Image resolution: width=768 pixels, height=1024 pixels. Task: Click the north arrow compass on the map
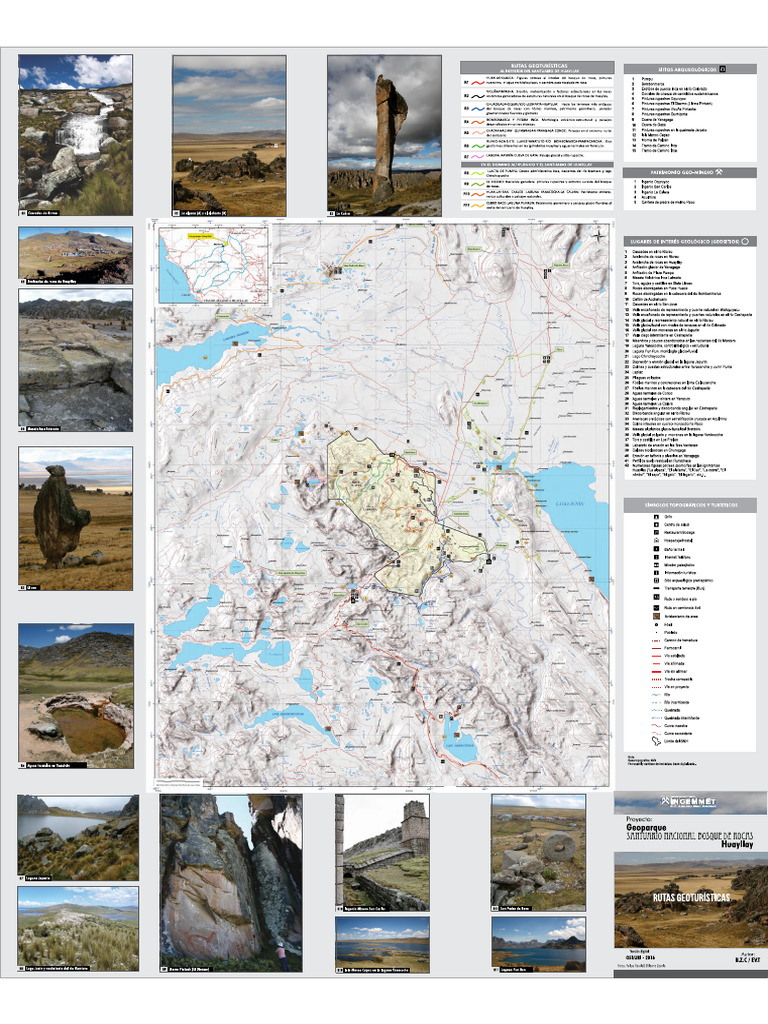599,236
